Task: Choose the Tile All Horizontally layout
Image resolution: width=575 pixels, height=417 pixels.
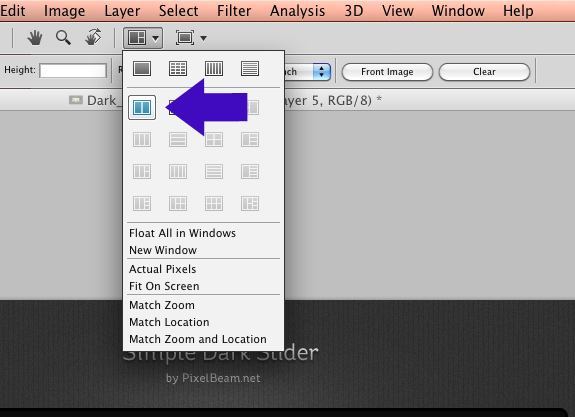Action: (x=250, y=69)
